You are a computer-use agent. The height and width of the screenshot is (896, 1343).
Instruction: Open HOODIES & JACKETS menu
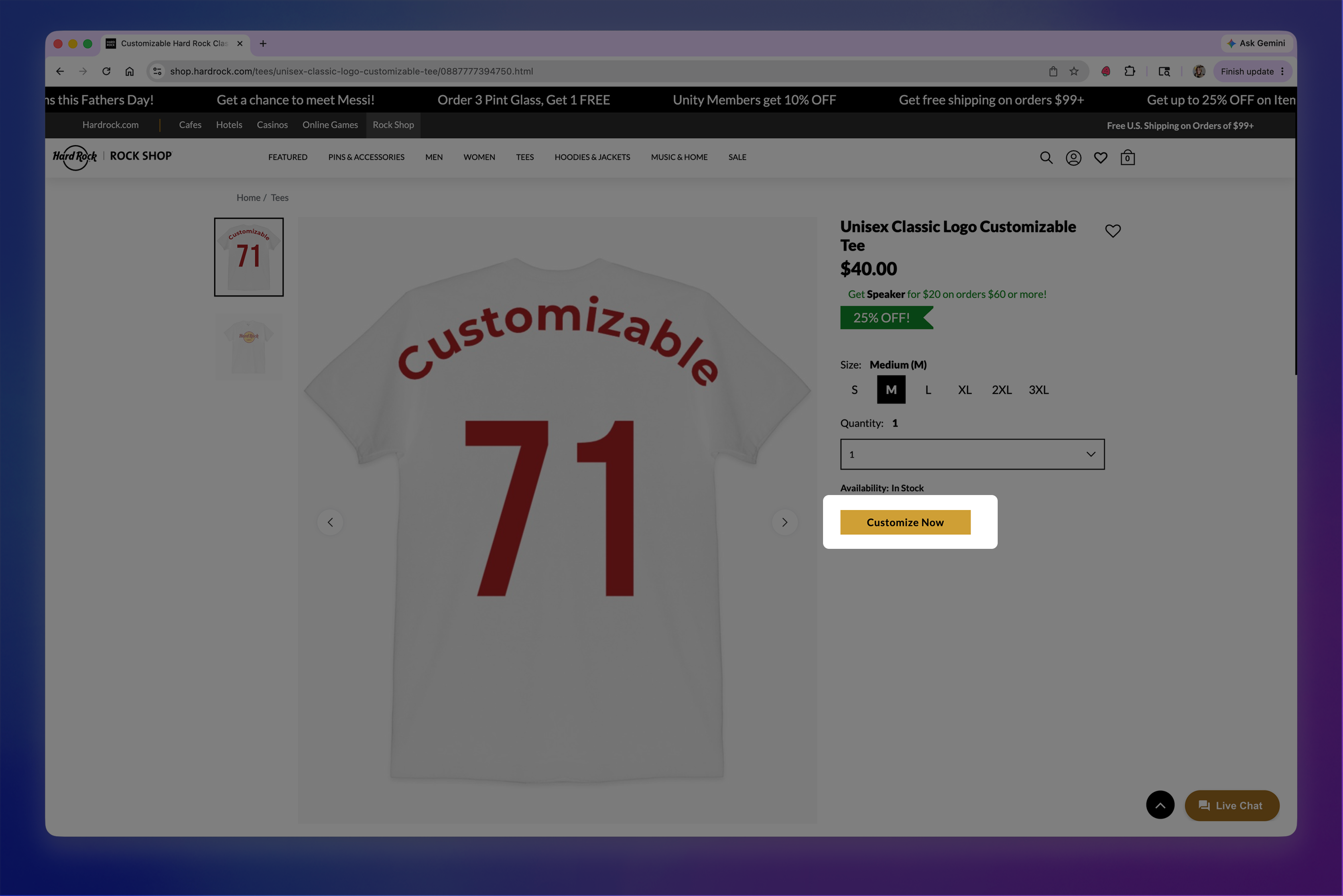(592, 157)
